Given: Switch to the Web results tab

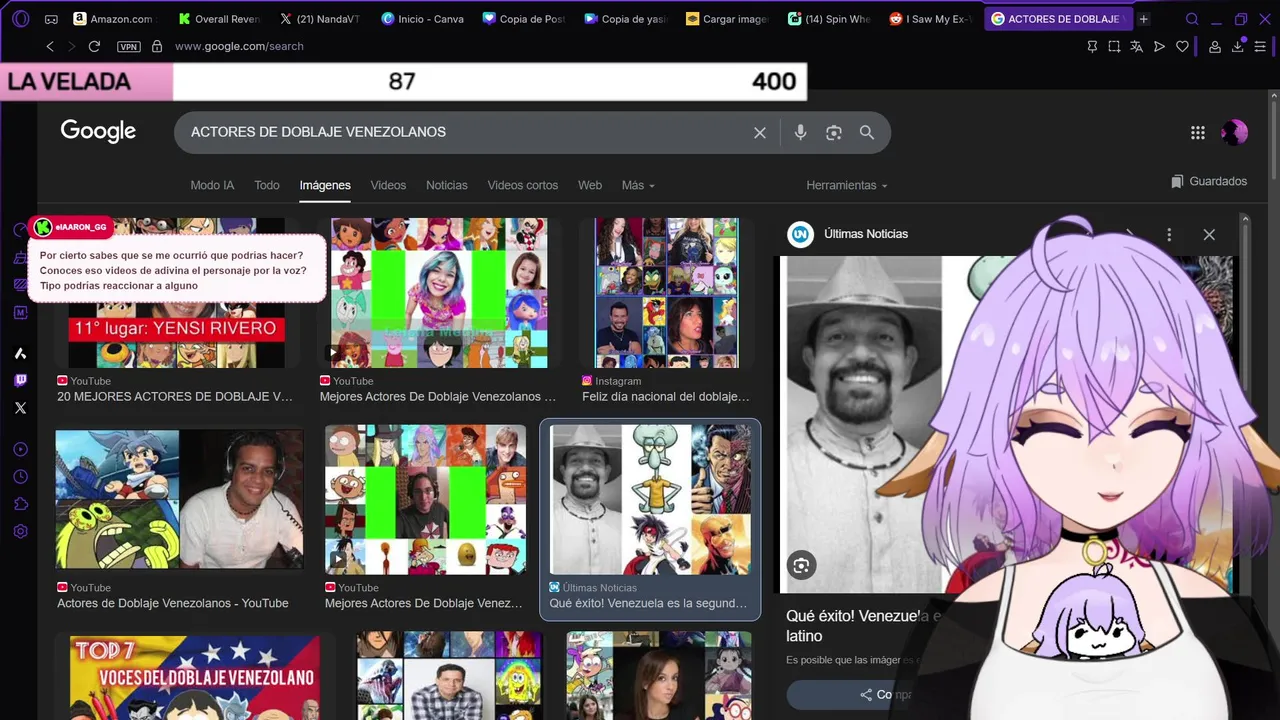Looking at the screenshot, I should pyautogui.click(x=590, y=185).
